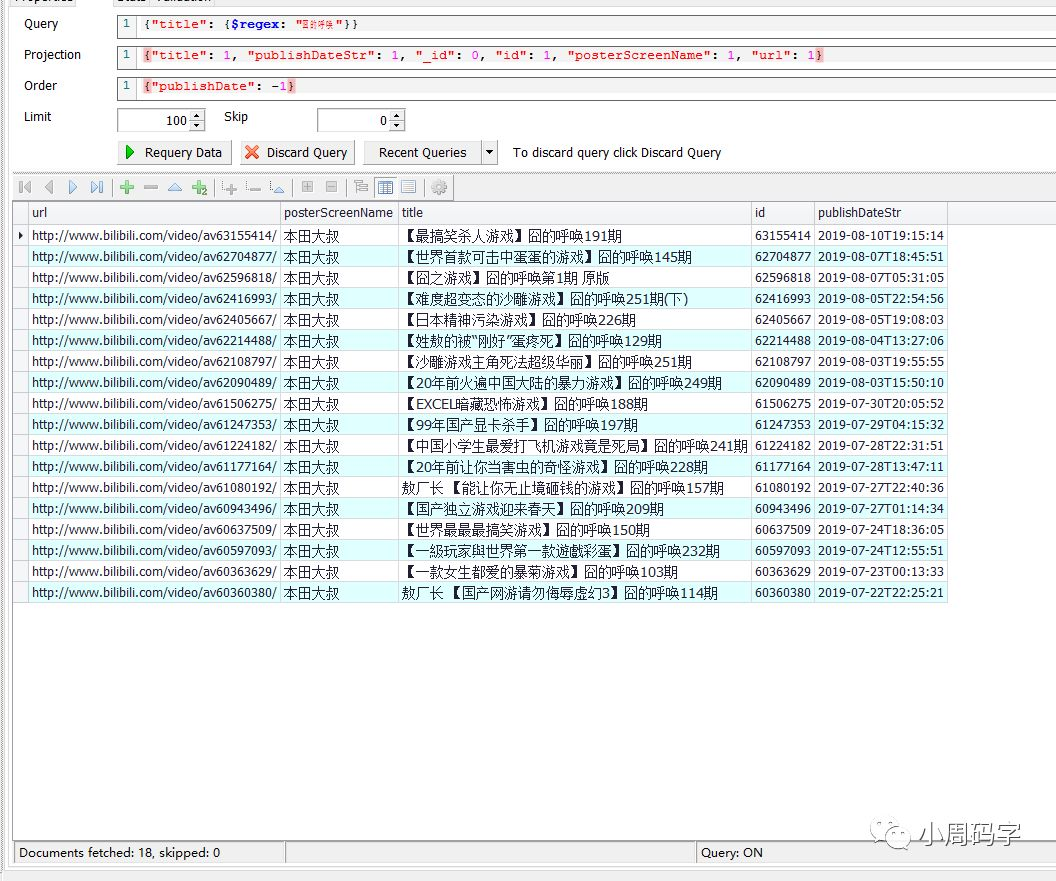Select row marker for av63155414
Image resolution: width=1056 pixels, height=881 pixels.
(x=20, y=235)
